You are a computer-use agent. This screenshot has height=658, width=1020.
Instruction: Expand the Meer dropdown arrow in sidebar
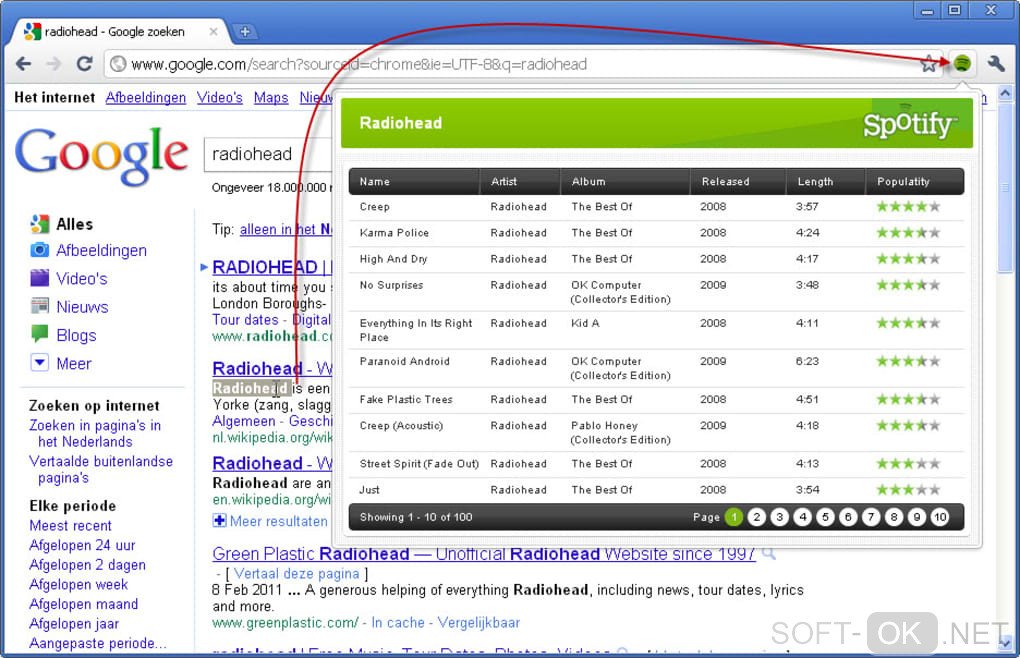point(40,363)
